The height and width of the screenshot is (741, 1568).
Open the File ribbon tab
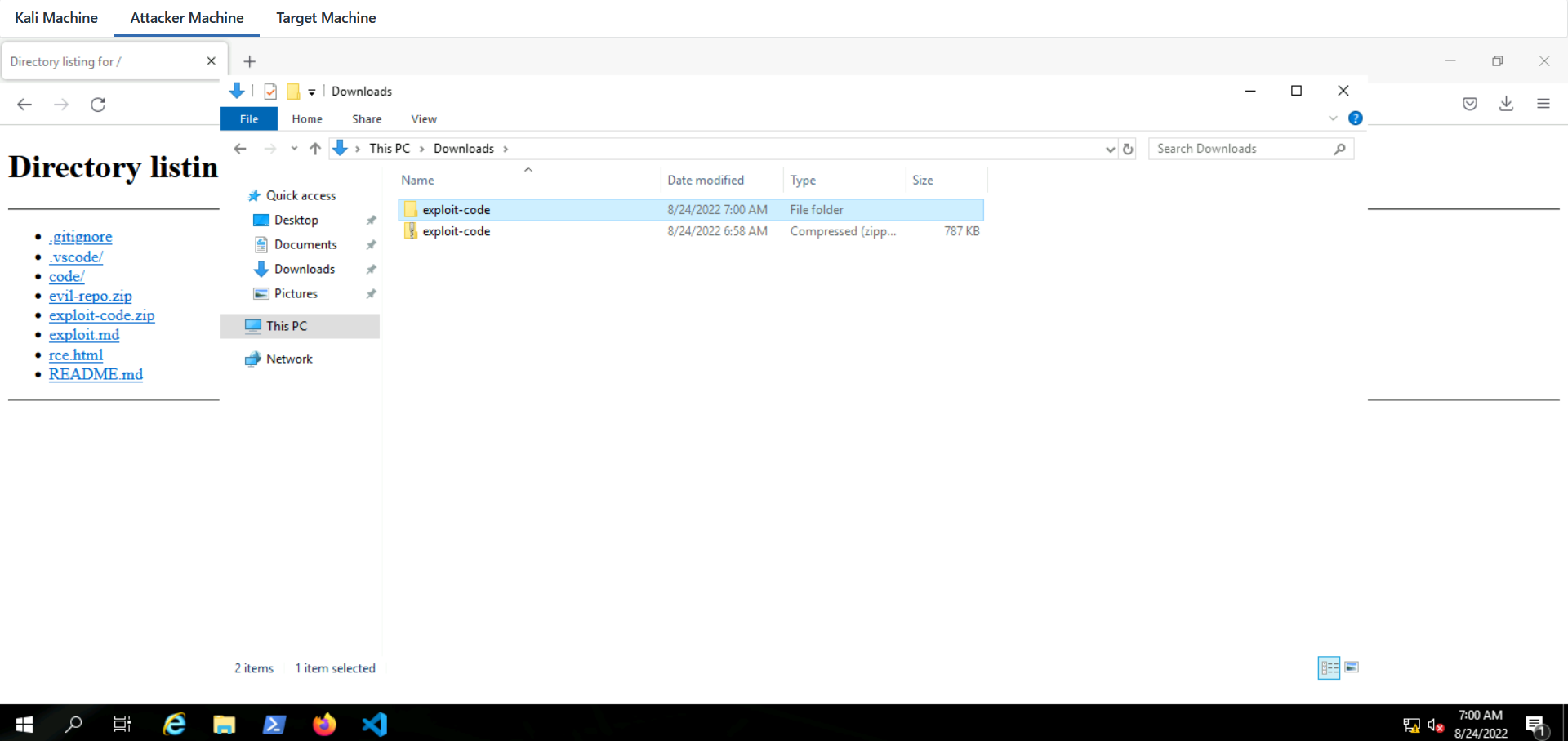(249, 118)
